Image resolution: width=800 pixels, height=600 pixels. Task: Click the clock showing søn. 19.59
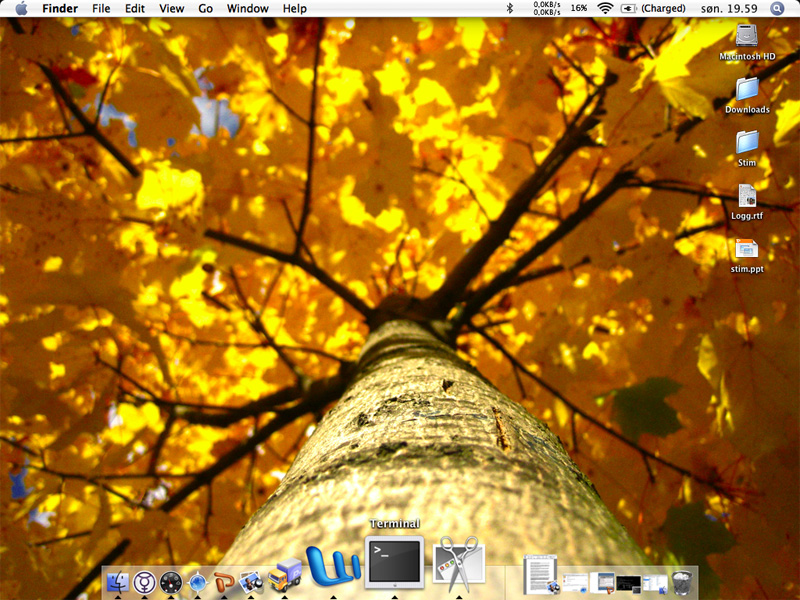point(729,8)
